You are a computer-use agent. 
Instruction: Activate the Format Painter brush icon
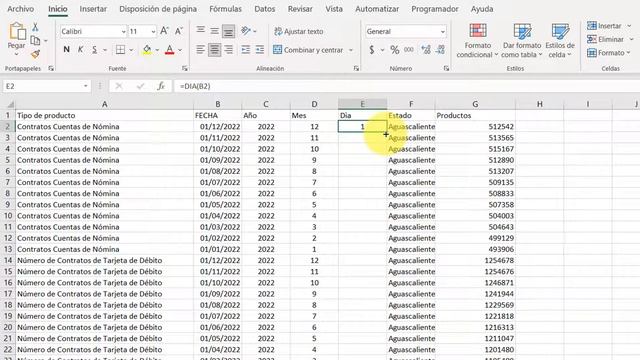36,54
